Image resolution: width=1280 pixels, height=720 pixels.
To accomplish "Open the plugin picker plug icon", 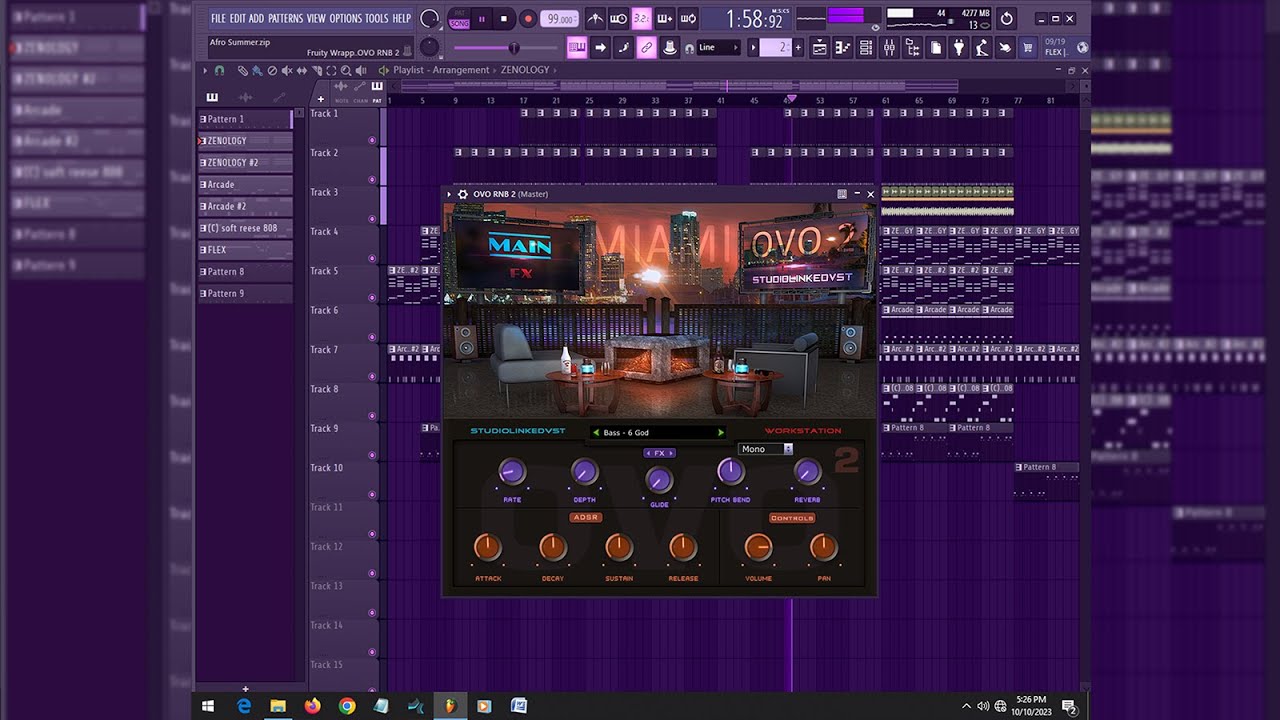I will (x=959, y=47).
